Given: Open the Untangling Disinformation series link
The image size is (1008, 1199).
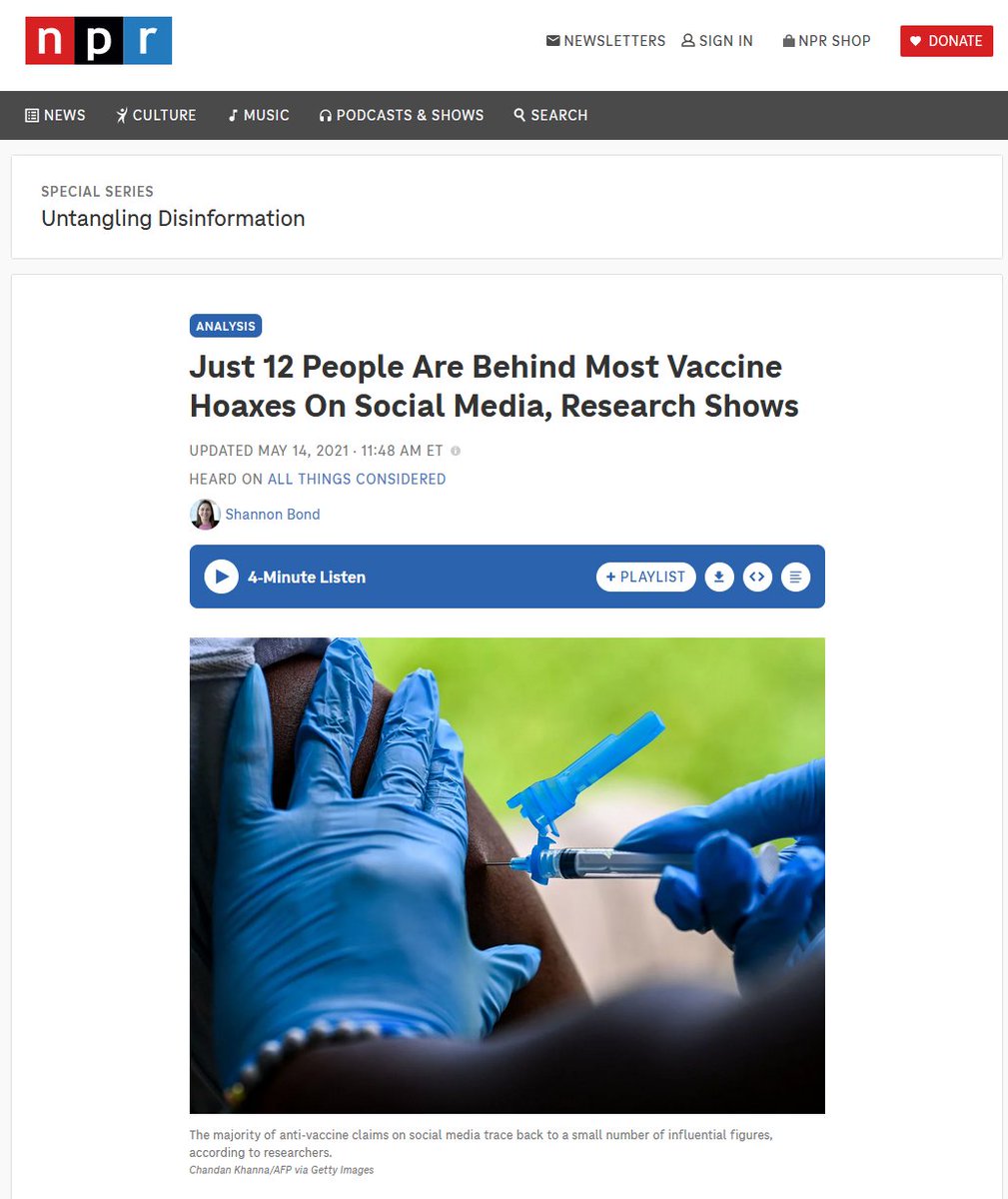Looking at the screenshot, I should click(x=173, y=219).
